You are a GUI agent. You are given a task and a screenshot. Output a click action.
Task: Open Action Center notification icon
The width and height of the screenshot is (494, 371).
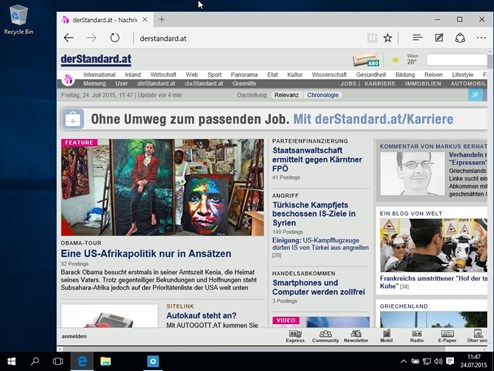pyautogui.click(x=450, y=361)
